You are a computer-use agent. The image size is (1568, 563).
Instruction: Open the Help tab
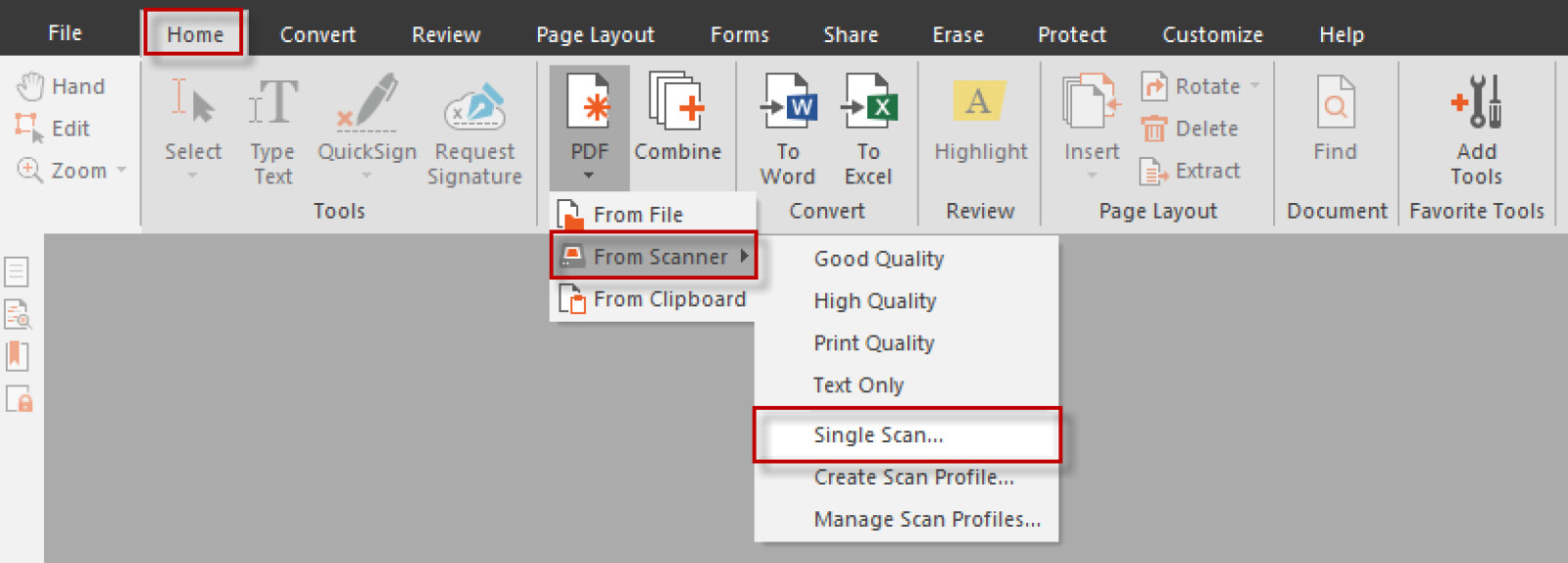1341,34
